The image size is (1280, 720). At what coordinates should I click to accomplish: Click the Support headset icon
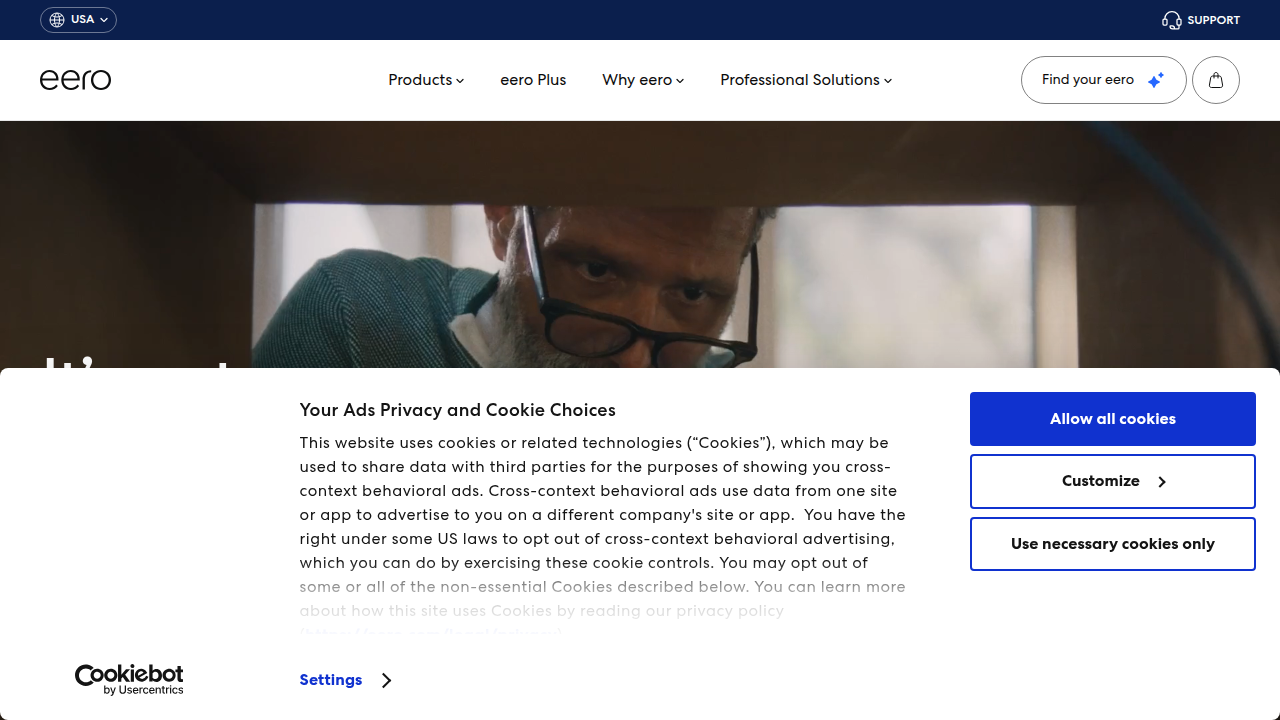1172,20
